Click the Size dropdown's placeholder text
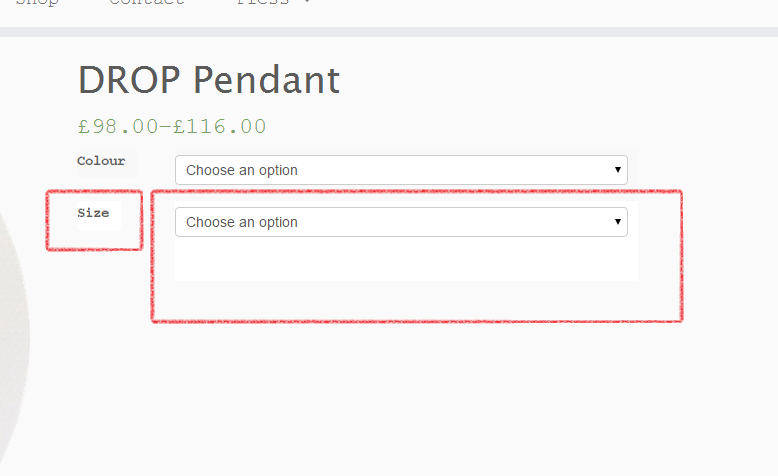Screen dimensions: 778x476 pos(242,222)
